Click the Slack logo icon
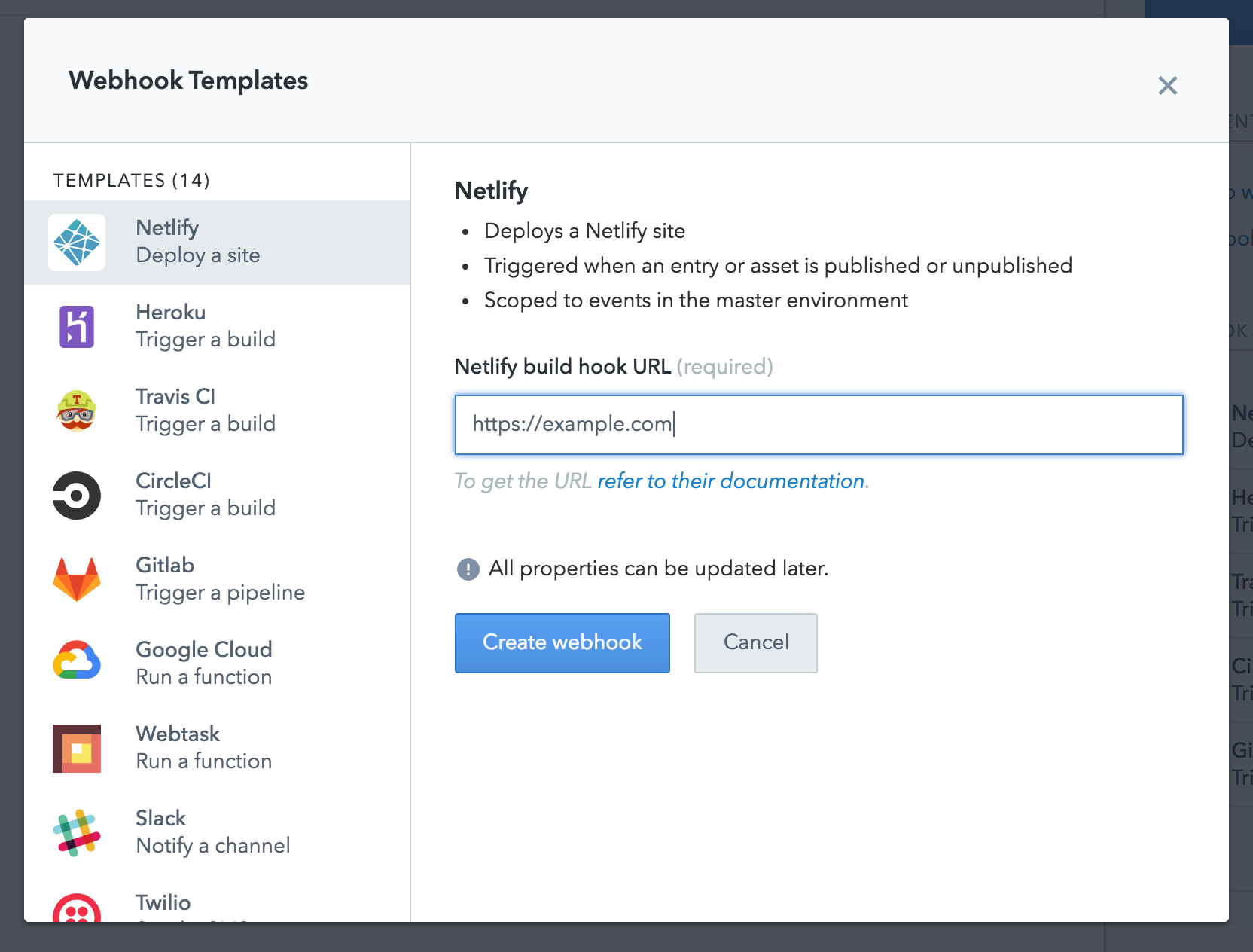Screen dimensions: 1253x952 (78, 832)
